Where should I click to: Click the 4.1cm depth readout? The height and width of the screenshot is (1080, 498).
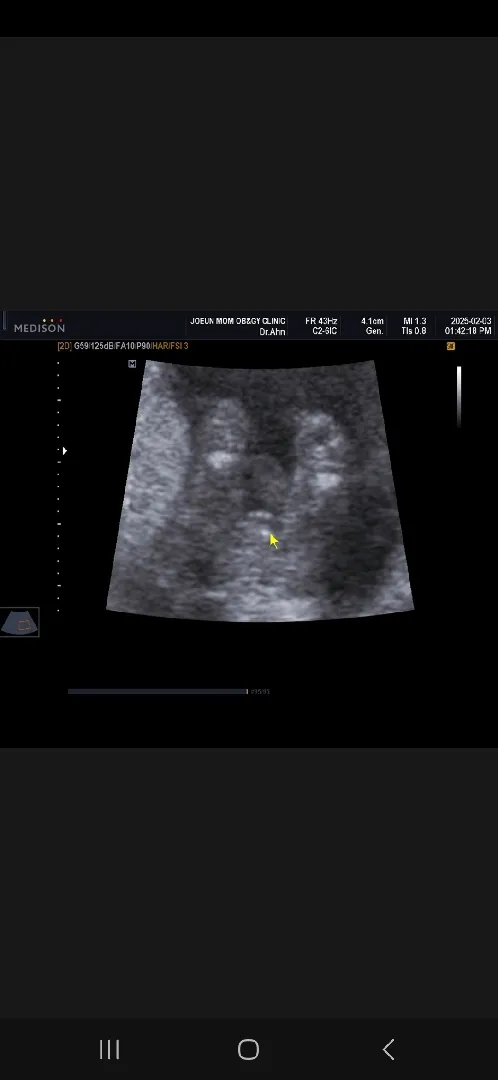click(373, 322)
